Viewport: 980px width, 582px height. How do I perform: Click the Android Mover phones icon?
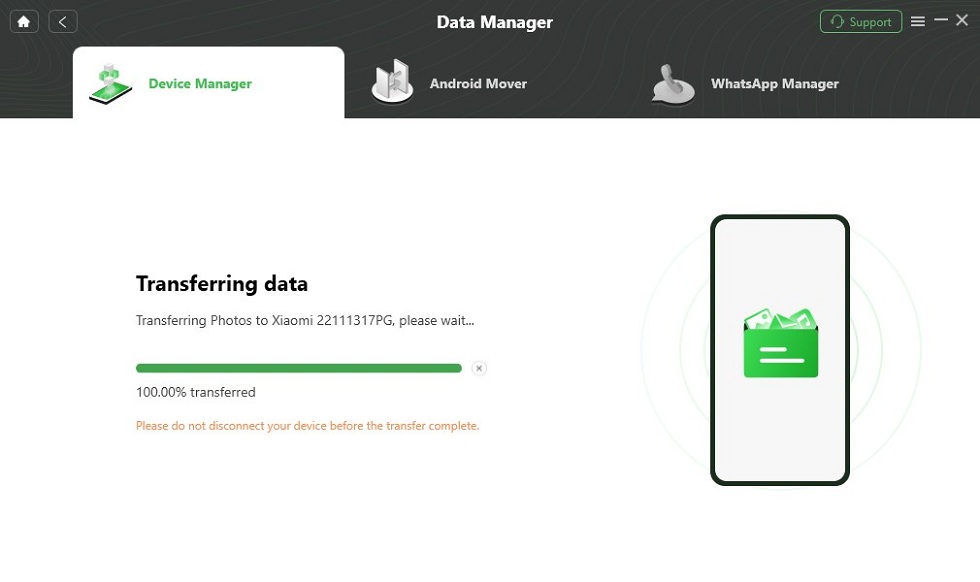(392, 82)
